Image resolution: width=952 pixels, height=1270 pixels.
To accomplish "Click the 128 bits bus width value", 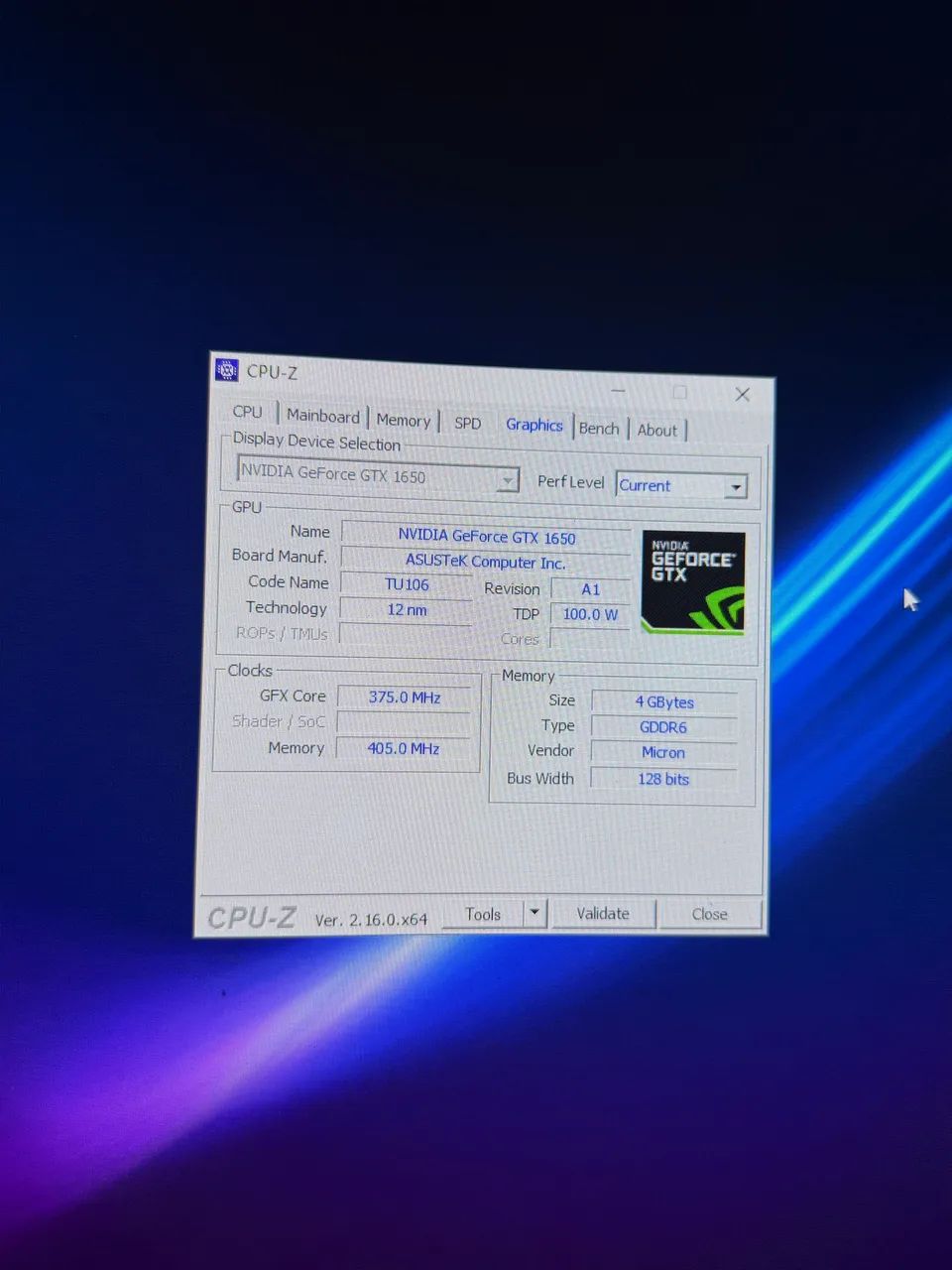I will [663, 779].
